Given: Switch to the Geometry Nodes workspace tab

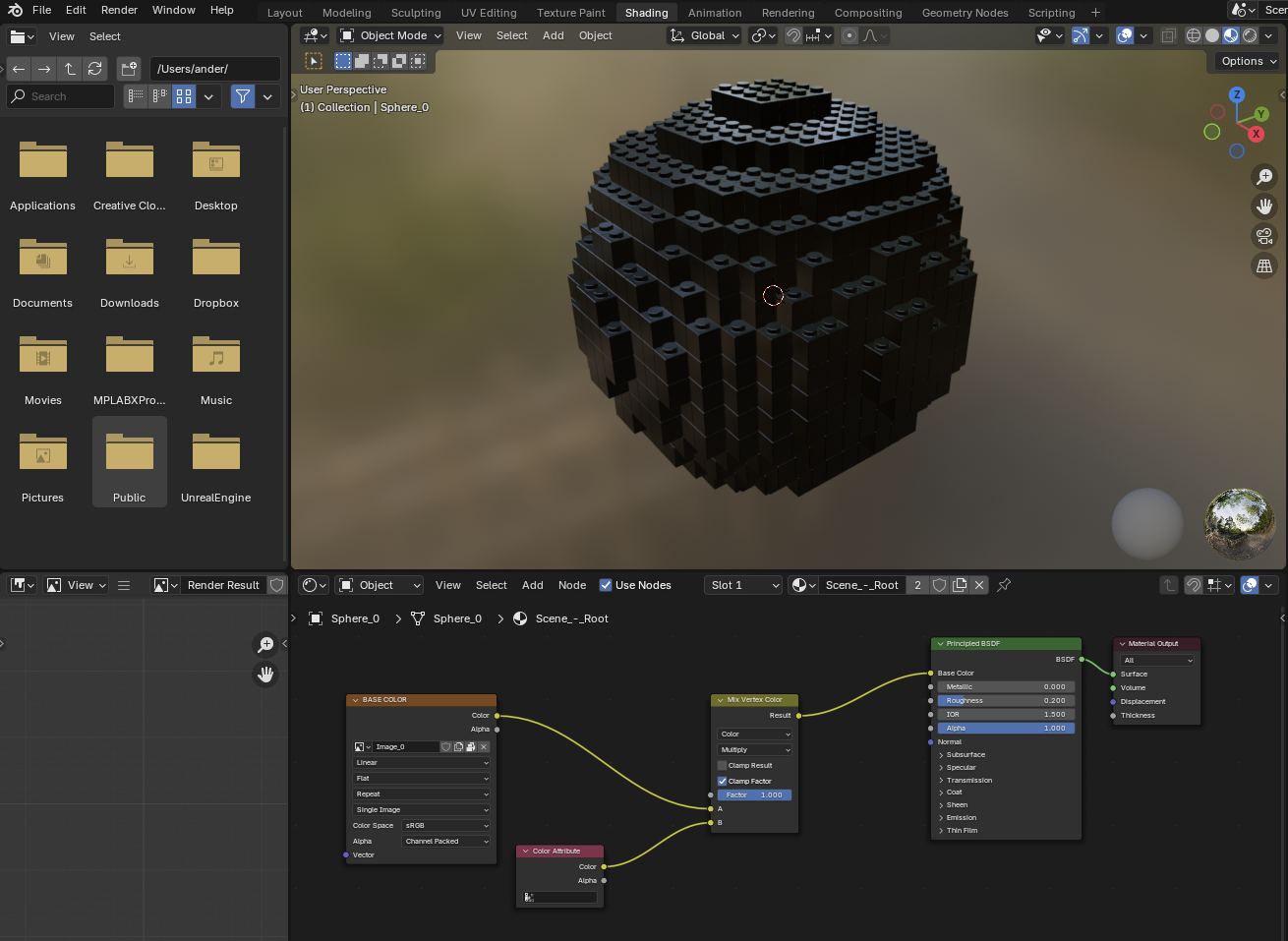Looking at the screenshot, I should [x=965, y=13].
